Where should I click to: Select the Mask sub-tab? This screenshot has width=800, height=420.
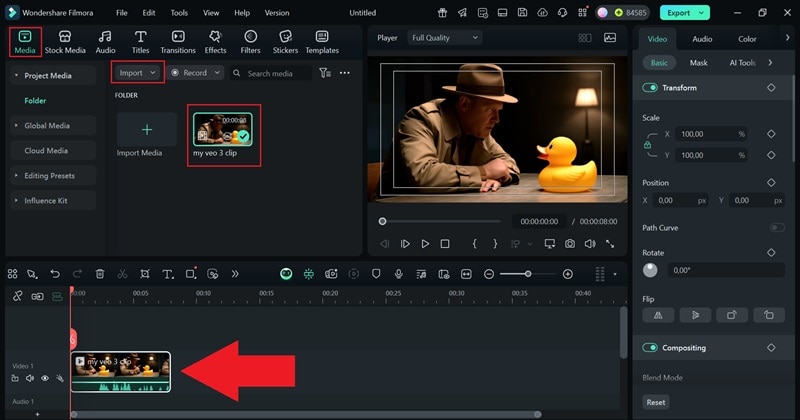point(698,63)
